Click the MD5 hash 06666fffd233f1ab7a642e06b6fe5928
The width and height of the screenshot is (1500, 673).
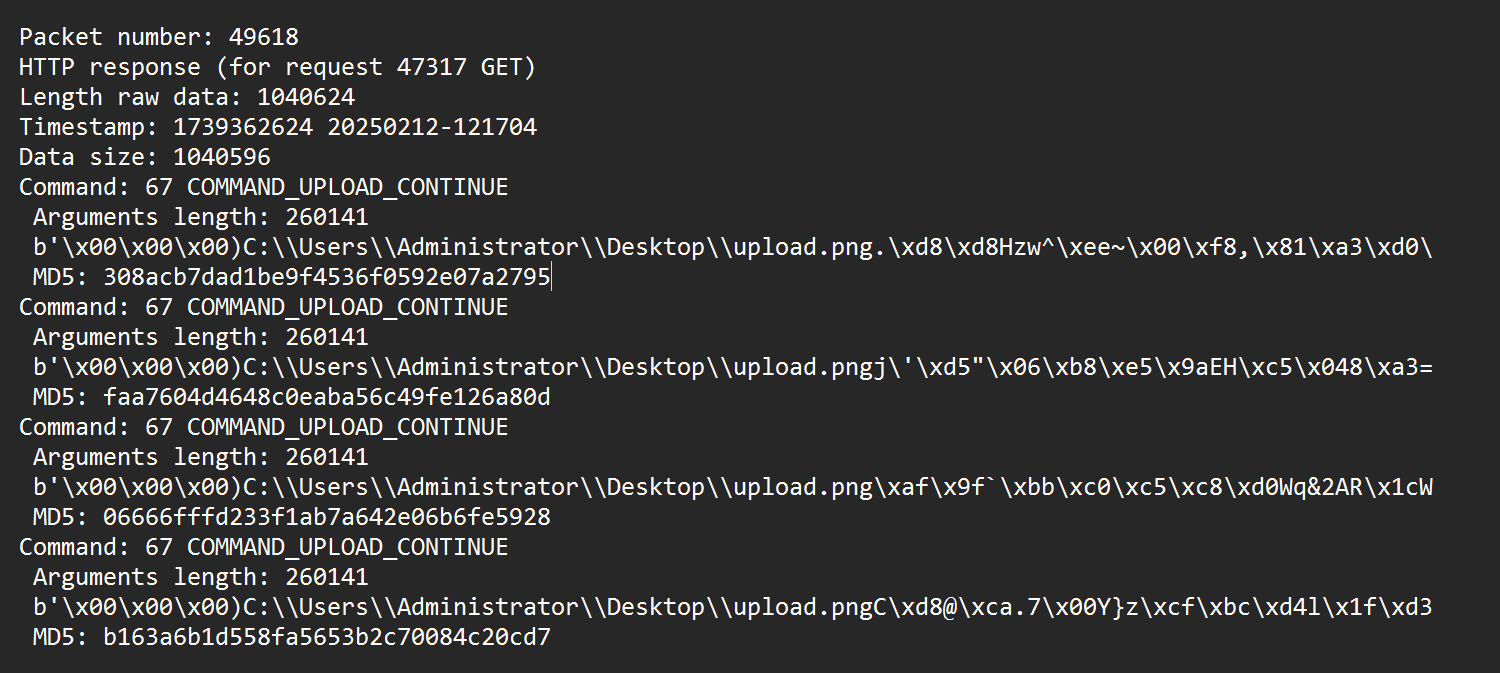point(327,517)
